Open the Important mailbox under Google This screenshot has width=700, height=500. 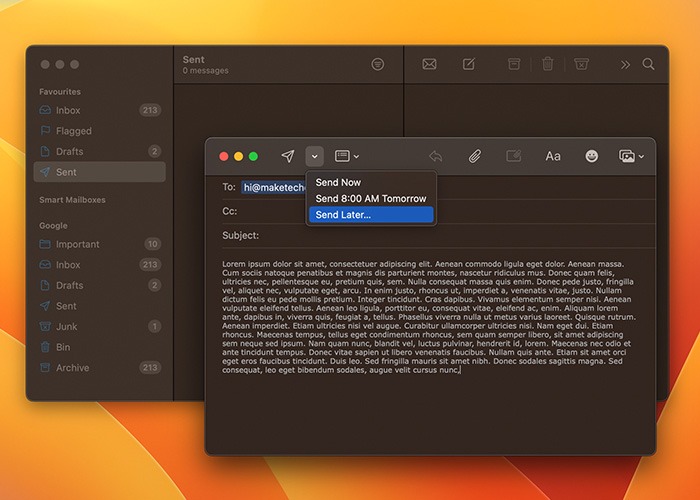[x=100, y=244]
